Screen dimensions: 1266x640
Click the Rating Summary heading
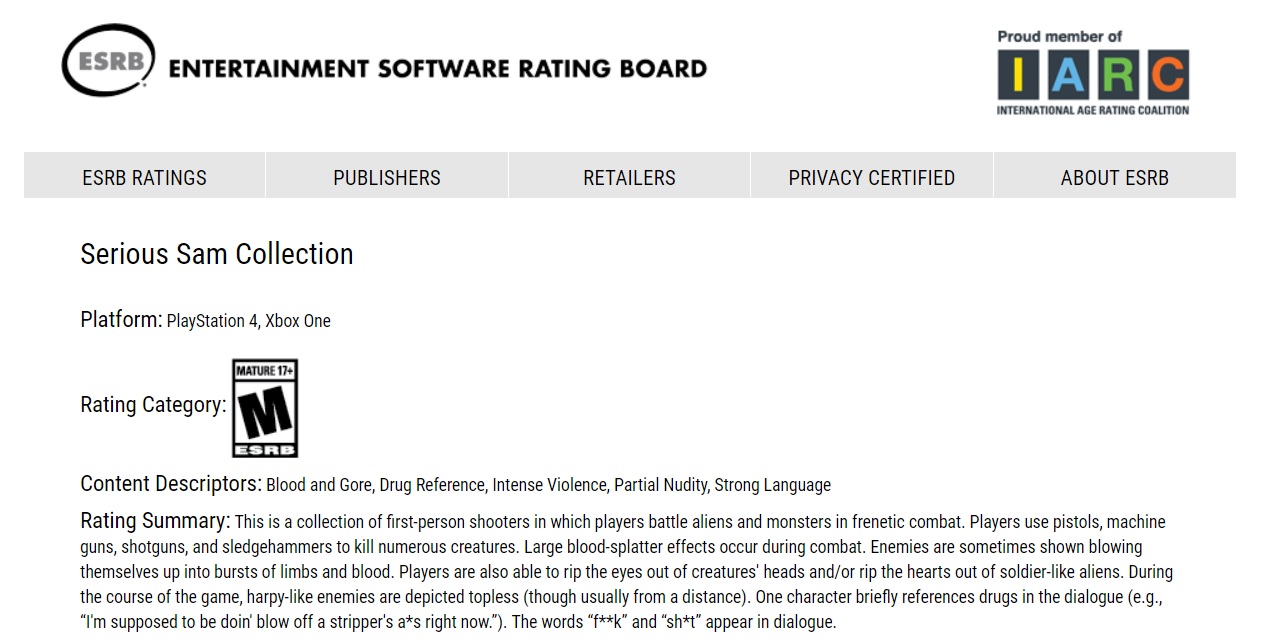click(x=155, y=521)
